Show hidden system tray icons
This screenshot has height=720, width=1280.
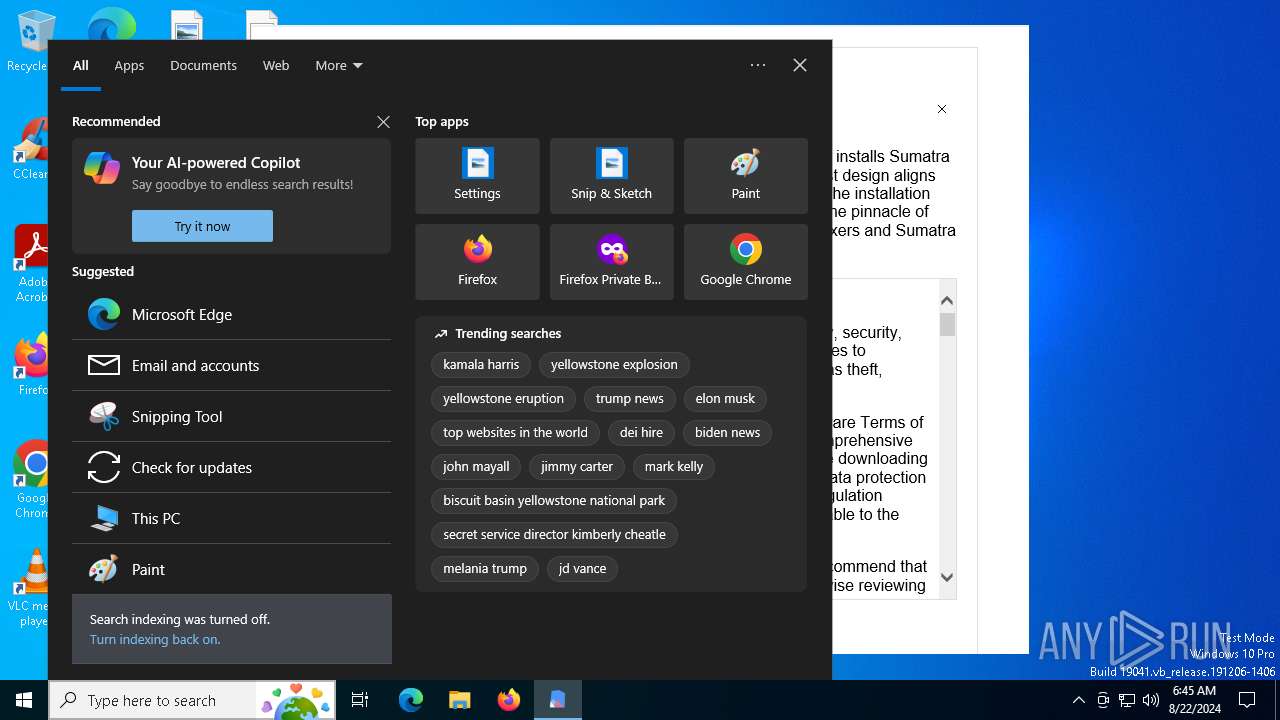(1078, 700)
